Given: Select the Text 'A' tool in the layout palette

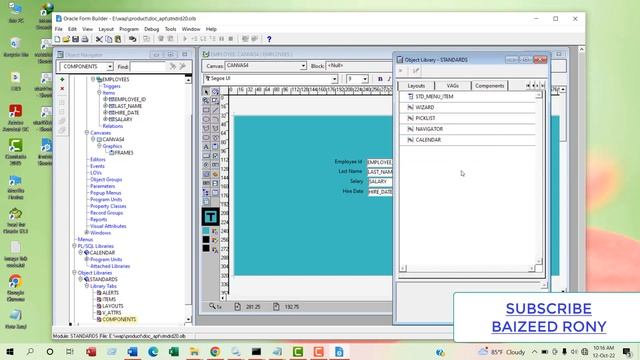Looking at the screenshot, I should 206,147.
